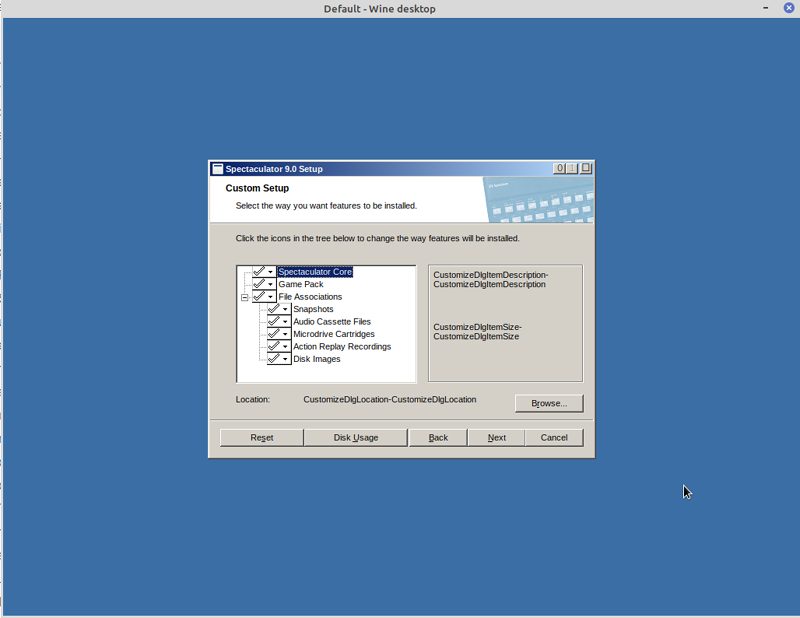Click the Spectaculator Core feature install icon

(x=264, y=272)
